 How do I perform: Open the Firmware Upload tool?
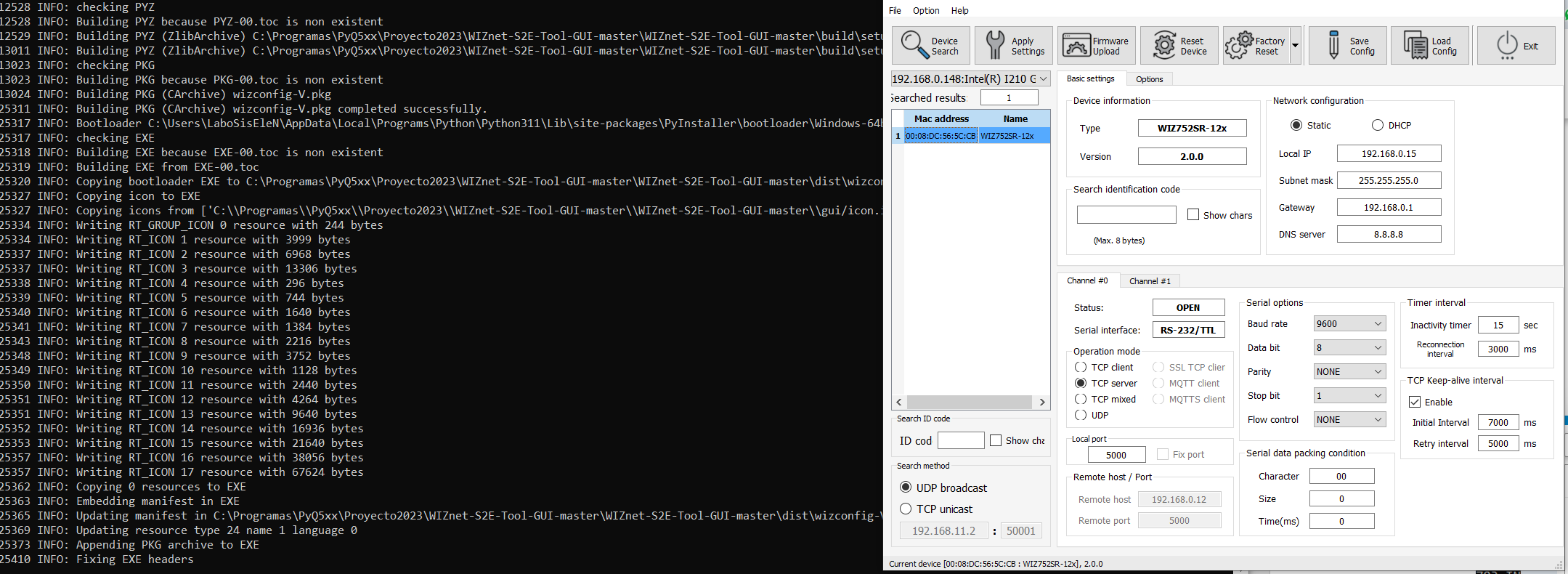click(1097, 45)
